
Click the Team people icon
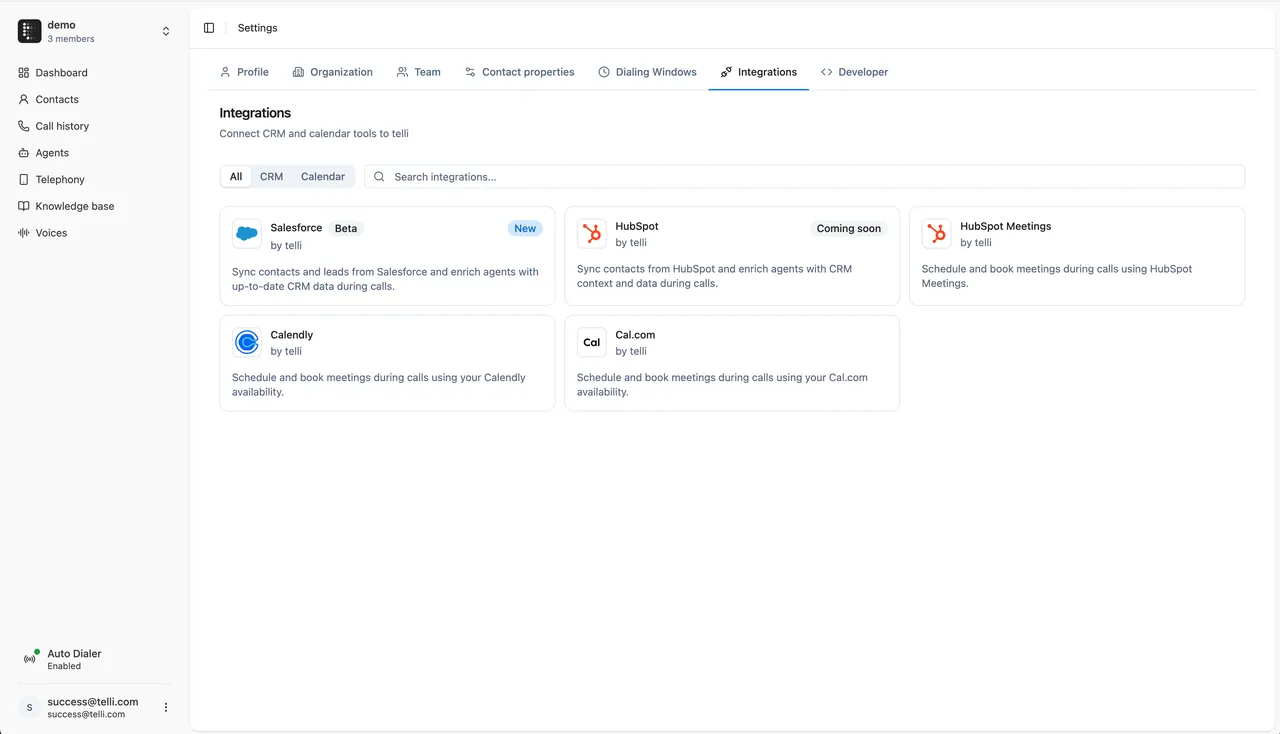click(x=402, y=72)
